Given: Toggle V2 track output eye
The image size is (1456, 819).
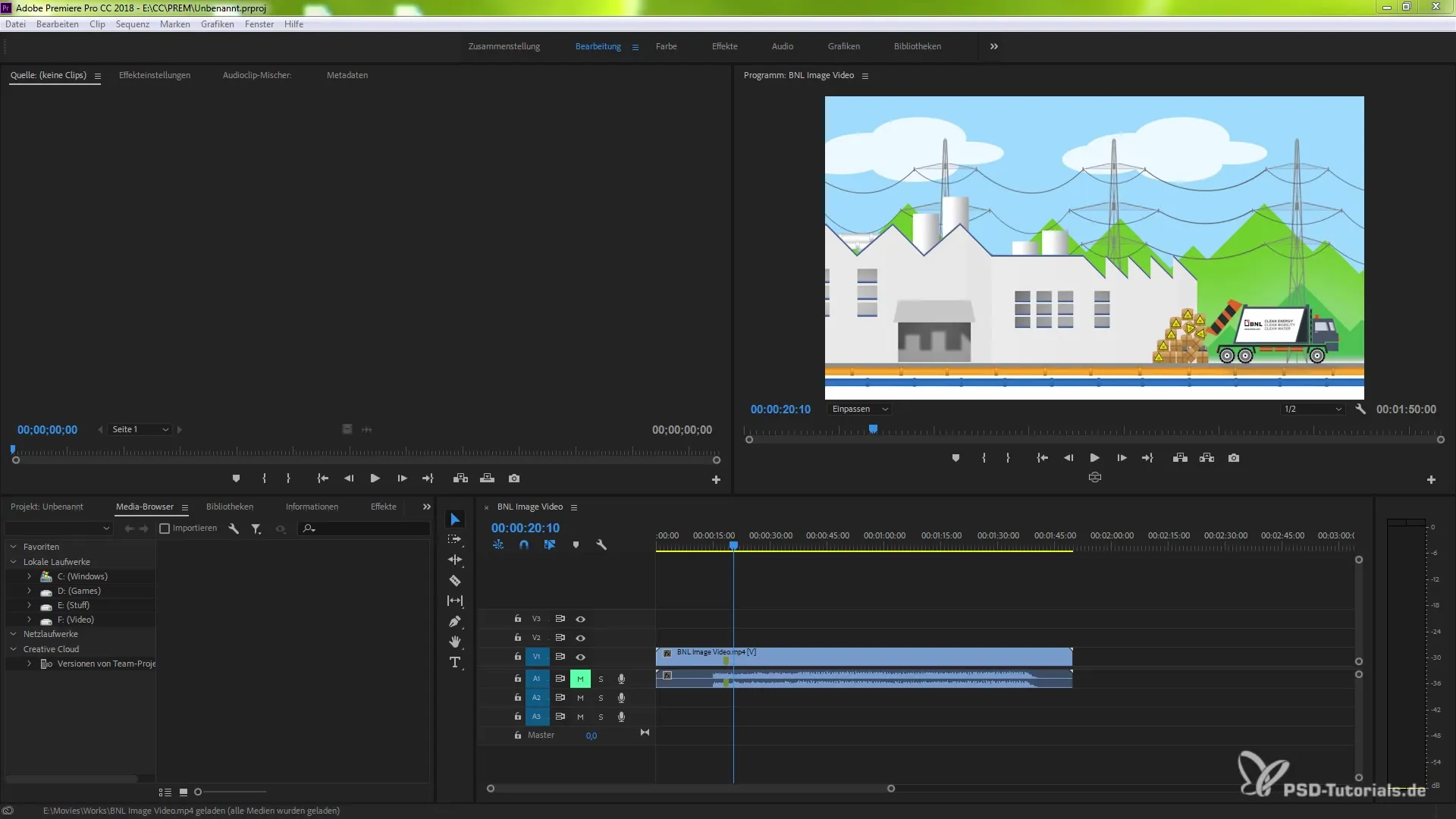Looking at the screenshot, I should tap(580, 638).
